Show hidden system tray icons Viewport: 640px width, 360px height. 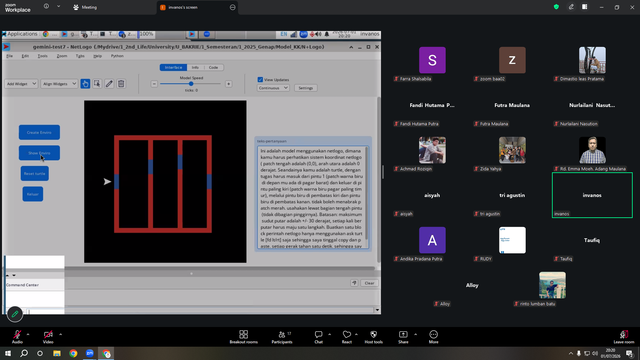(x=571, y=353)
